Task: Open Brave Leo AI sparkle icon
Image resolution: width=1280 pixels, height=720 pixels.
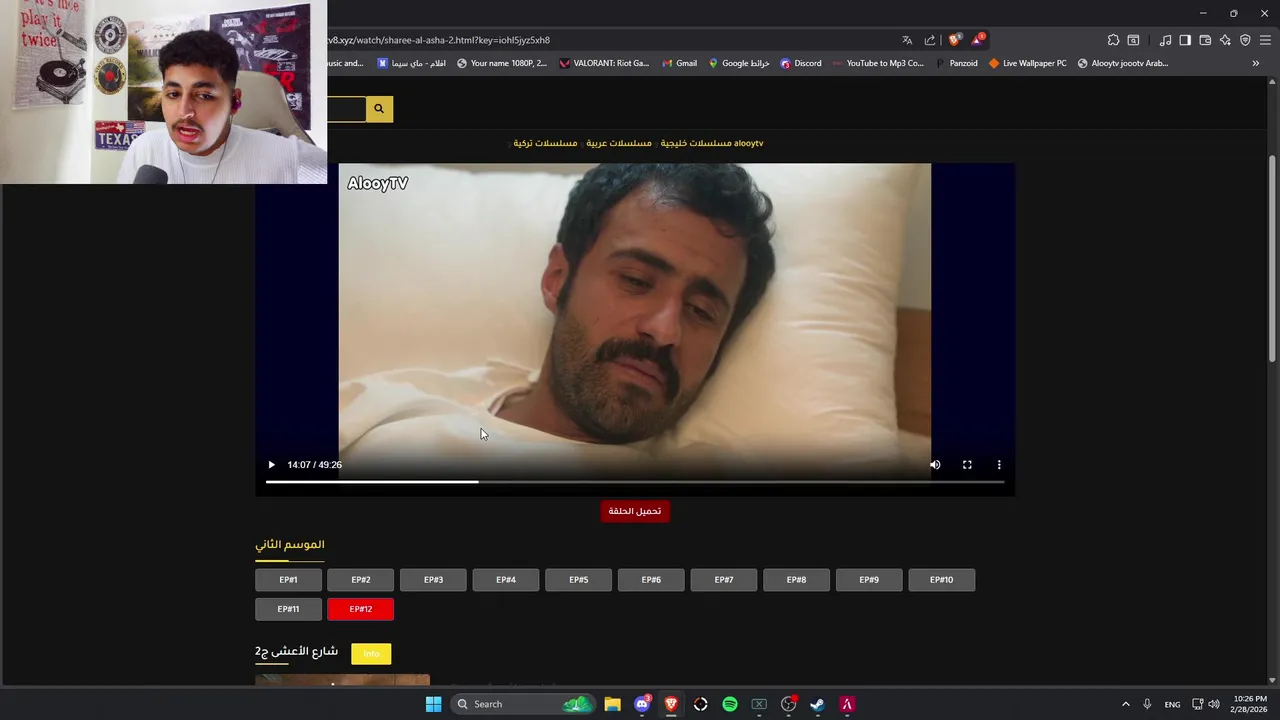Action: 1225,40
